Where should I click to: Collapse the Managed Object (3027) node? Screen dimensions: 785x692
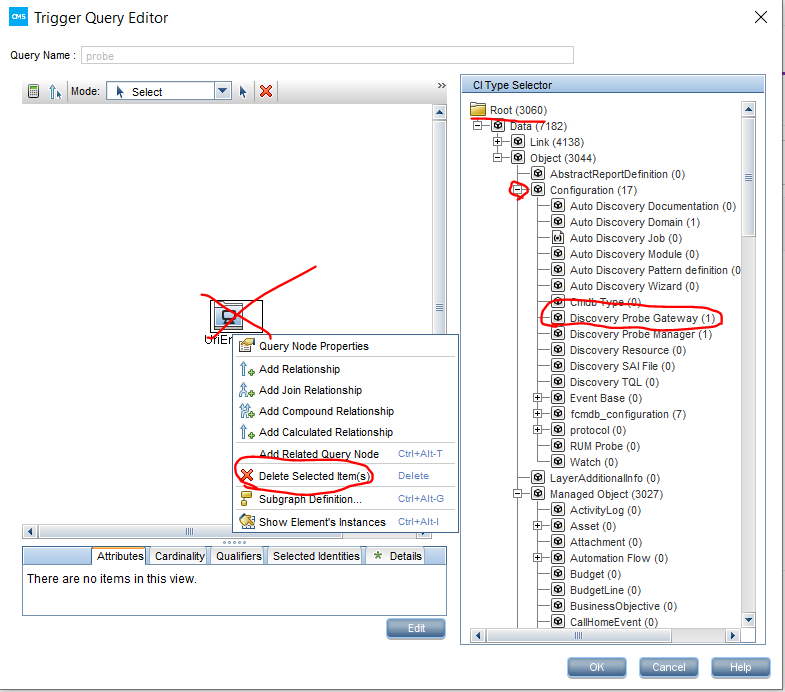[x=518, y=494]
